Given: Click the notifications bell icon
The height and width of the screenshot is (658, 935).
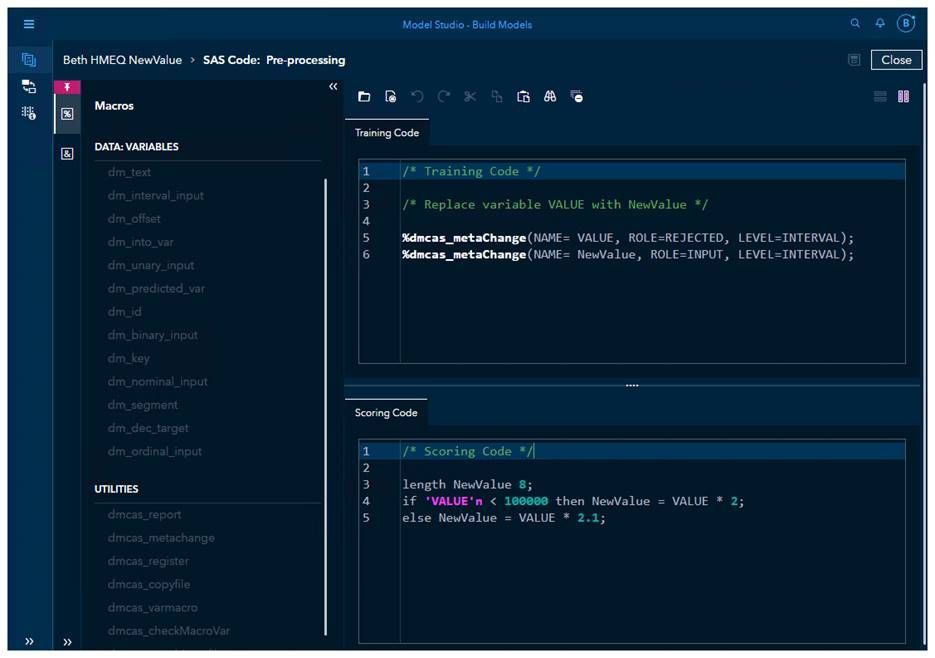Looking at the screenshot, I should click(880, 24).
